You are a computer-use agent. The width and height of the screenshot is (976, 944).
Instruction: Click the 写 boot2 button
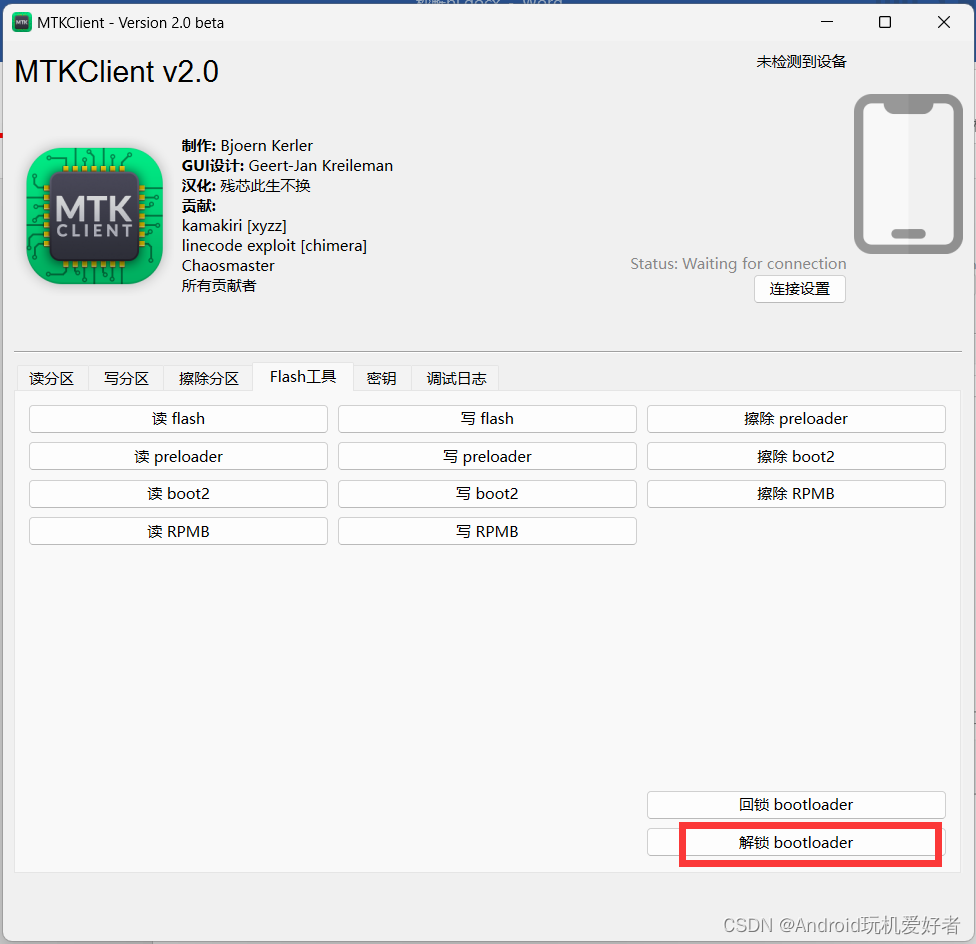pyautogui.click(x=487, y=494)
